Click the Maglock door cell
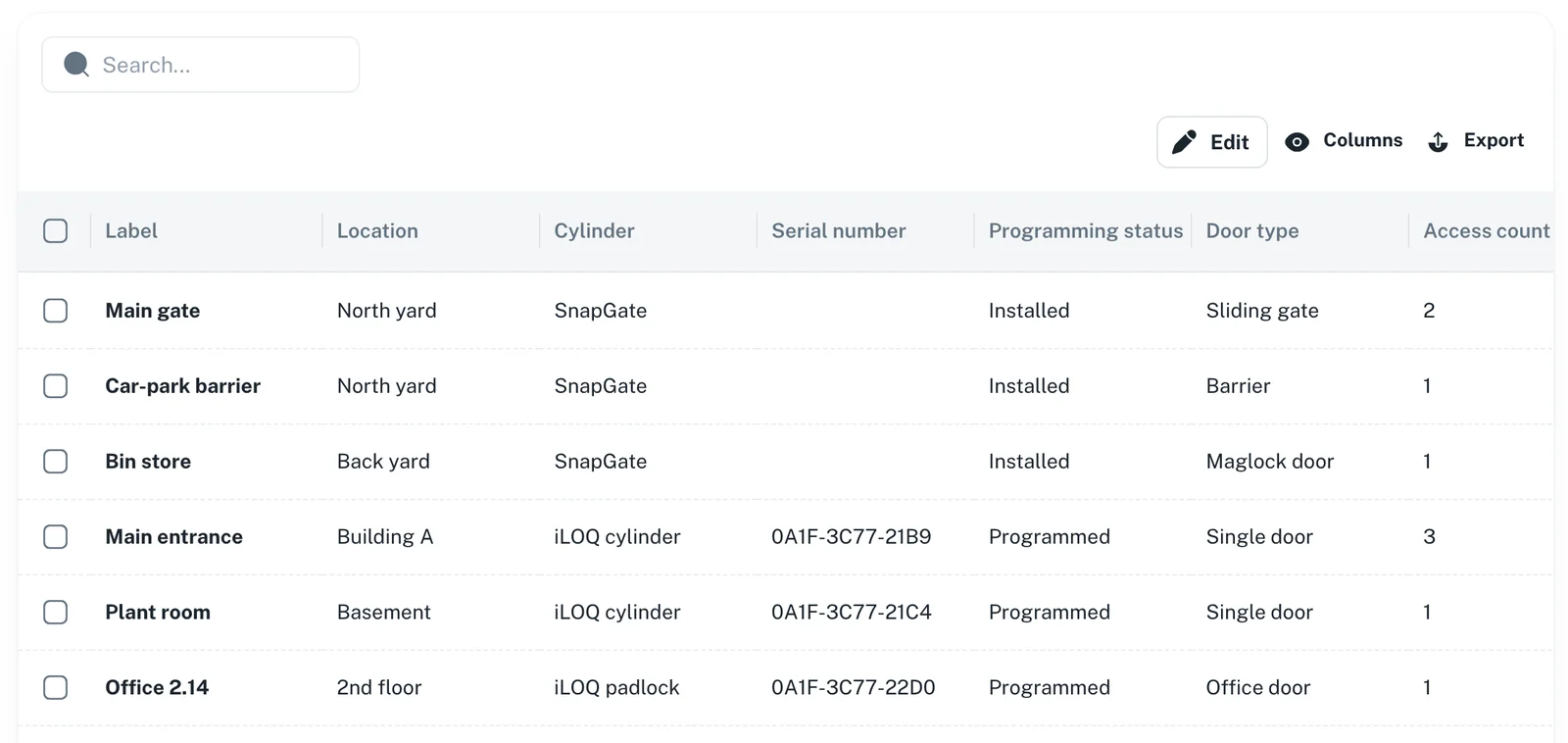The height and width of the screenshot is (743, 1568). (x=1270, y=462)
